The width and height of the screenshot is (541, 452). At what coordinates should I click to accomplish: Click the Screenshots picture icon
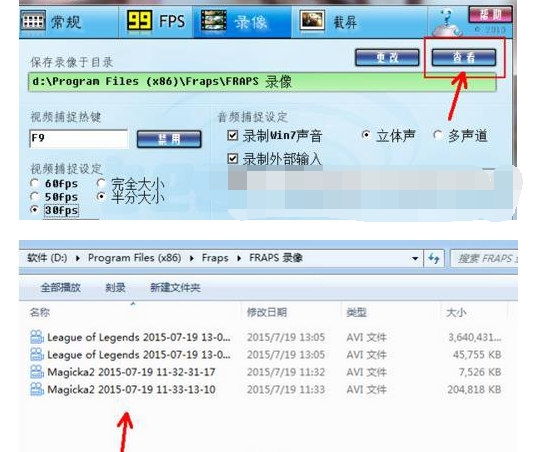(x=312, y=20)
